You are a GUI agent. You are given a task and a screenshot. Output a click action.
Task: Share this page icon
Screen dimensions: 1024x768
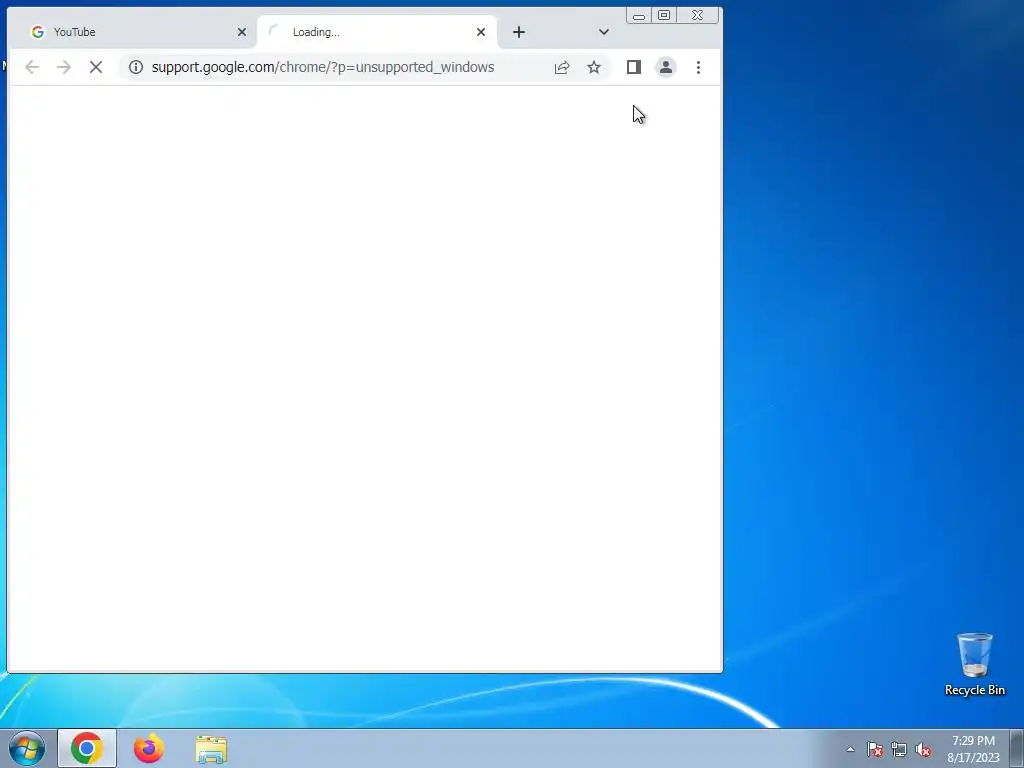tap(562, 67)
